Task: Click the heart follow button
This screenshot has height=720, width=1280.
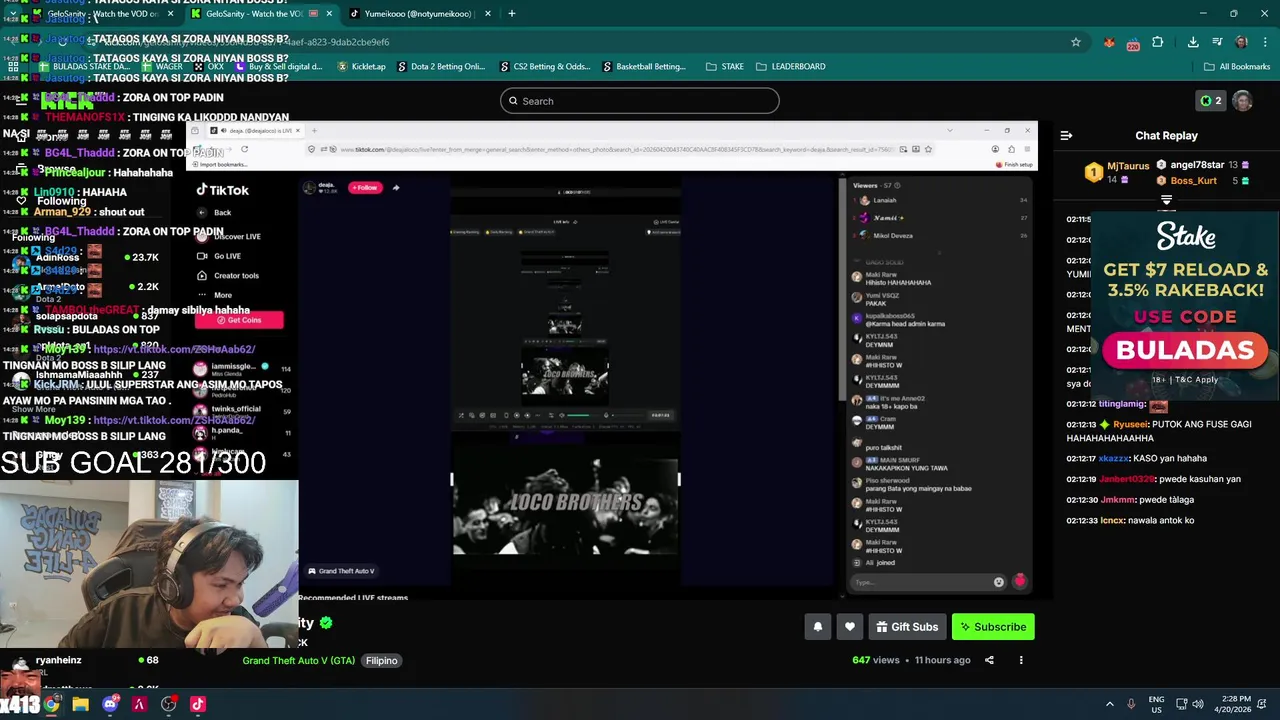Action: click(x=850, y=627)
